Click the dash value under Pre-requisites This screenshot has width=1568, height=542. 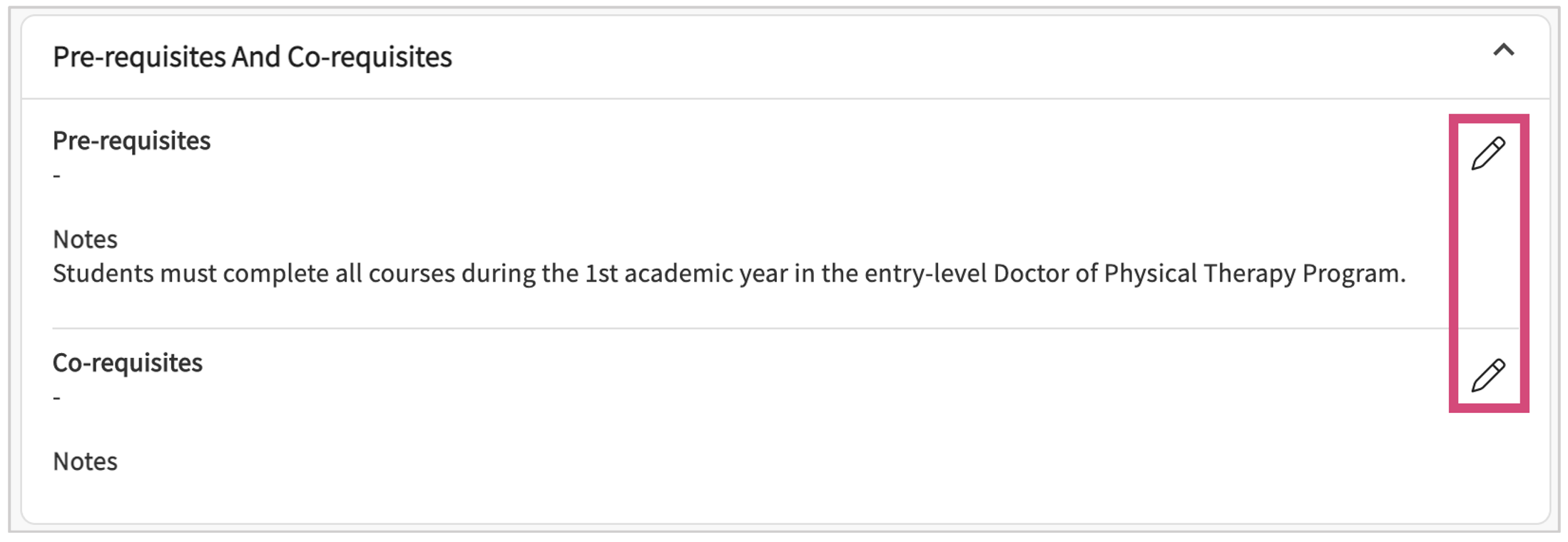(57, 175)
